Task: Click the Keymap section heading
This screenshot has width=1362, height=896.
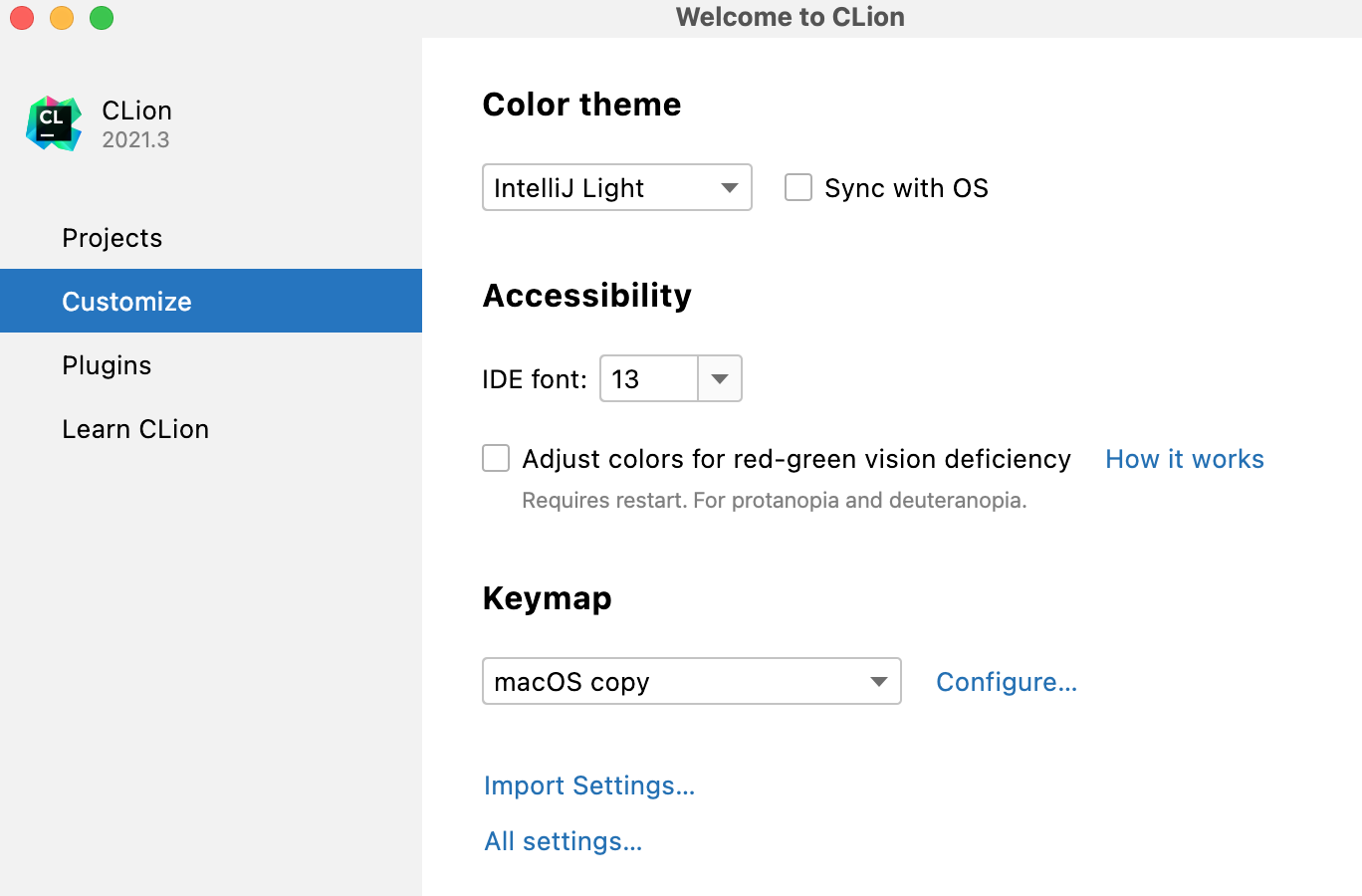Action: click(x=547, y=598)
